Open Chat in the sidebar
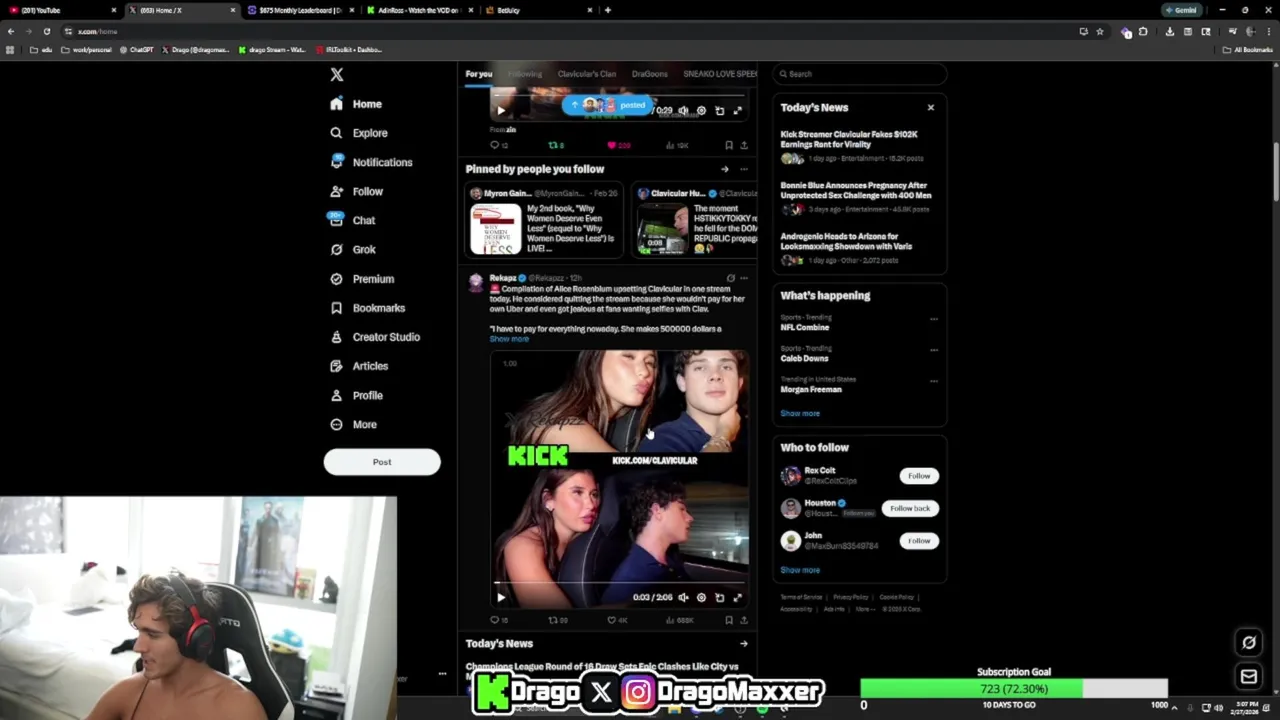1280x720 pixels. pos(352,220)
